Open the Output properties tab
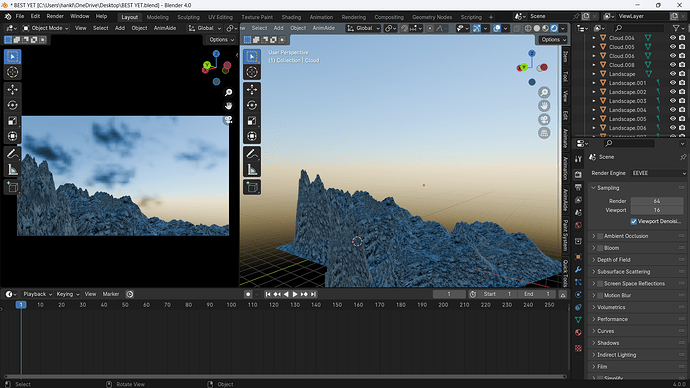 pos(578,187)
